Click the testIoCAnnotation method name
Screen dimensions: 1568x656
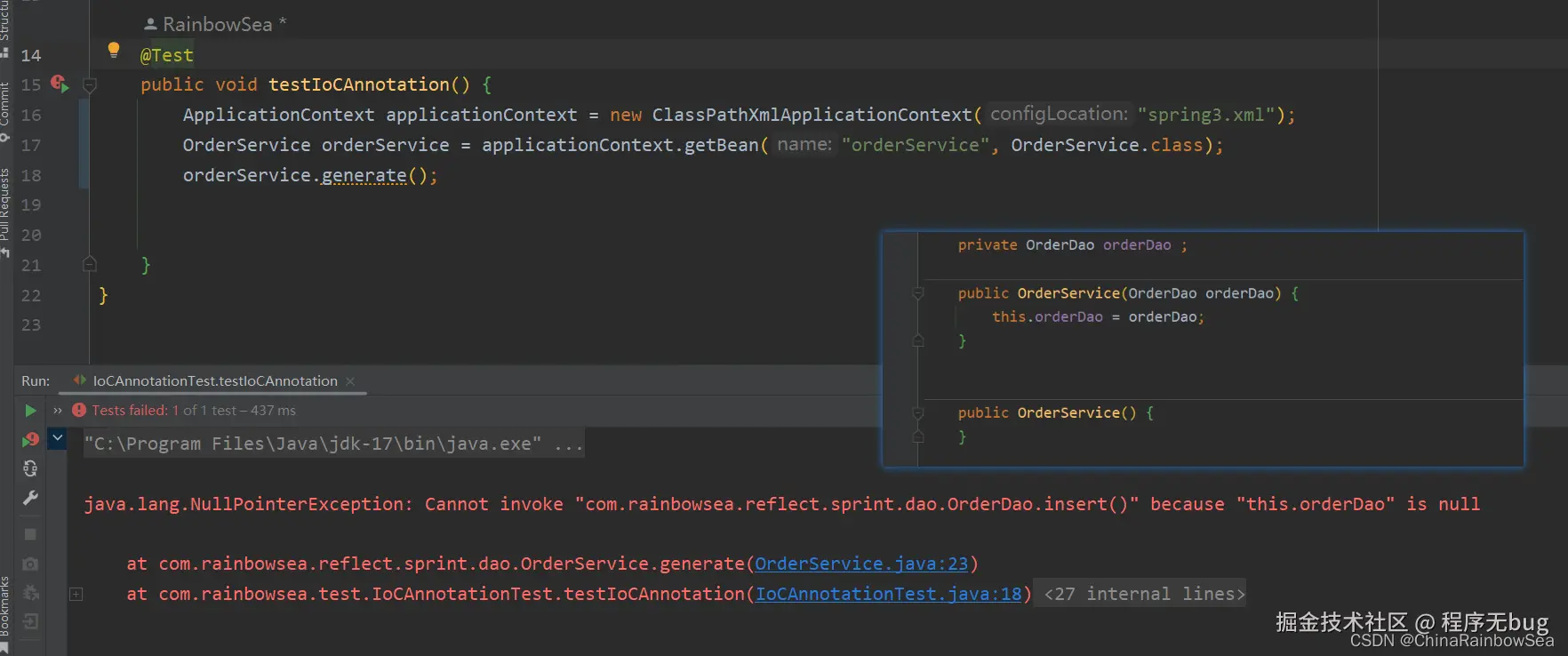click(x=359, y=84)
